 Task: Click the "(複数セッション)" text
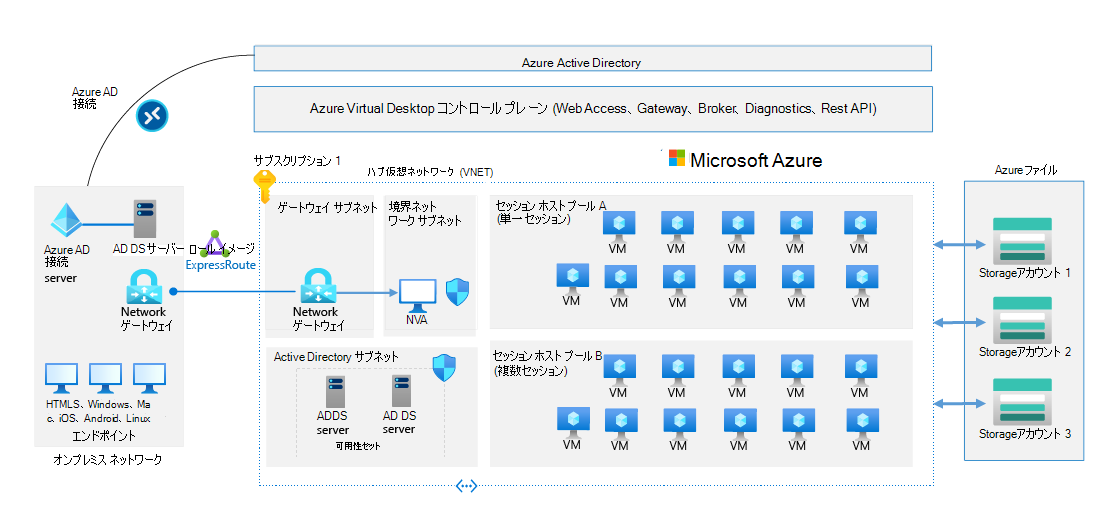(530, 370)
